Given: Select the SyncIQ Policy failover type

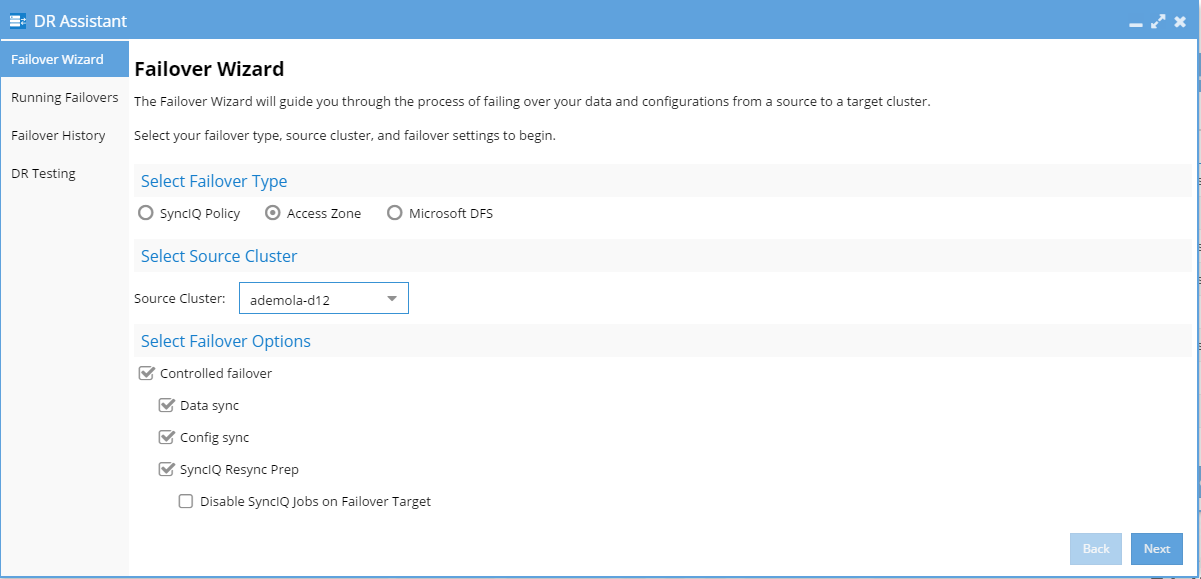Looking at the screenshot, I should pyautogui.click(x=146, y=213).
